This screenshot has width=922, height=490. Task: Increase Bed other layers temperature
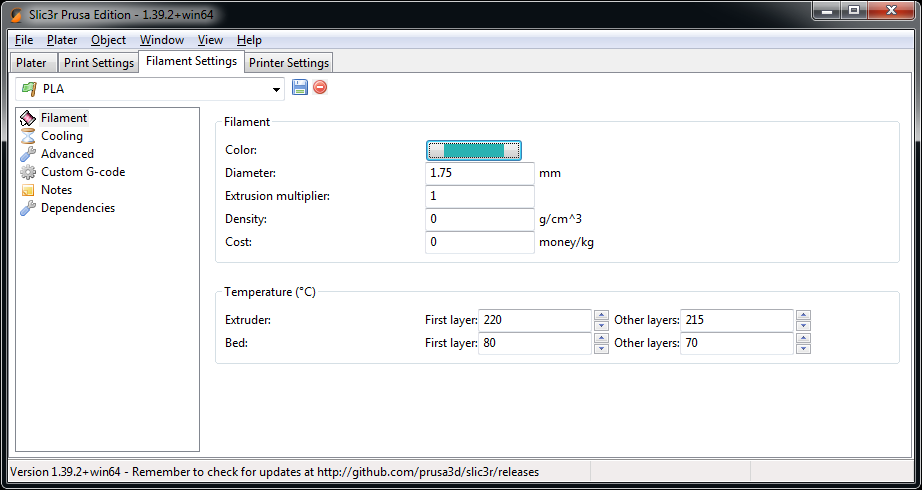[804, 338]
